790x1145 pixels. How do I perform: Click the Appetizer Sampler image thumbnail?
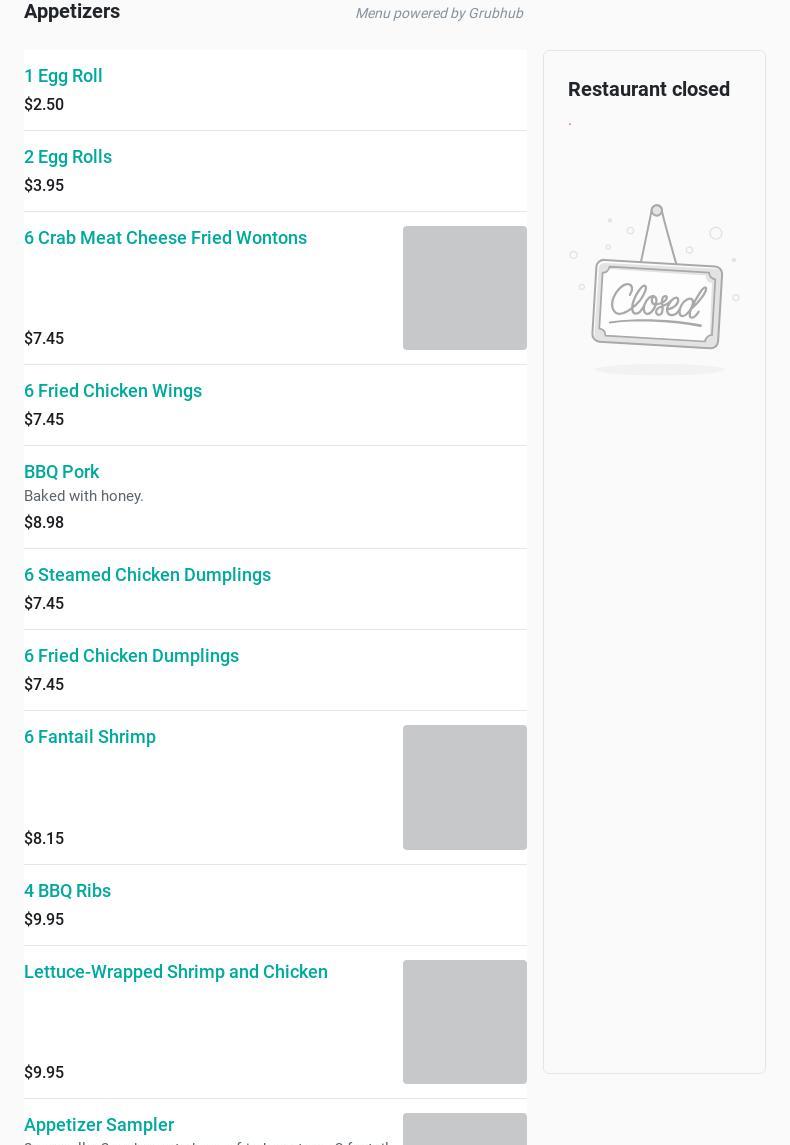[x=464, y=1129]
